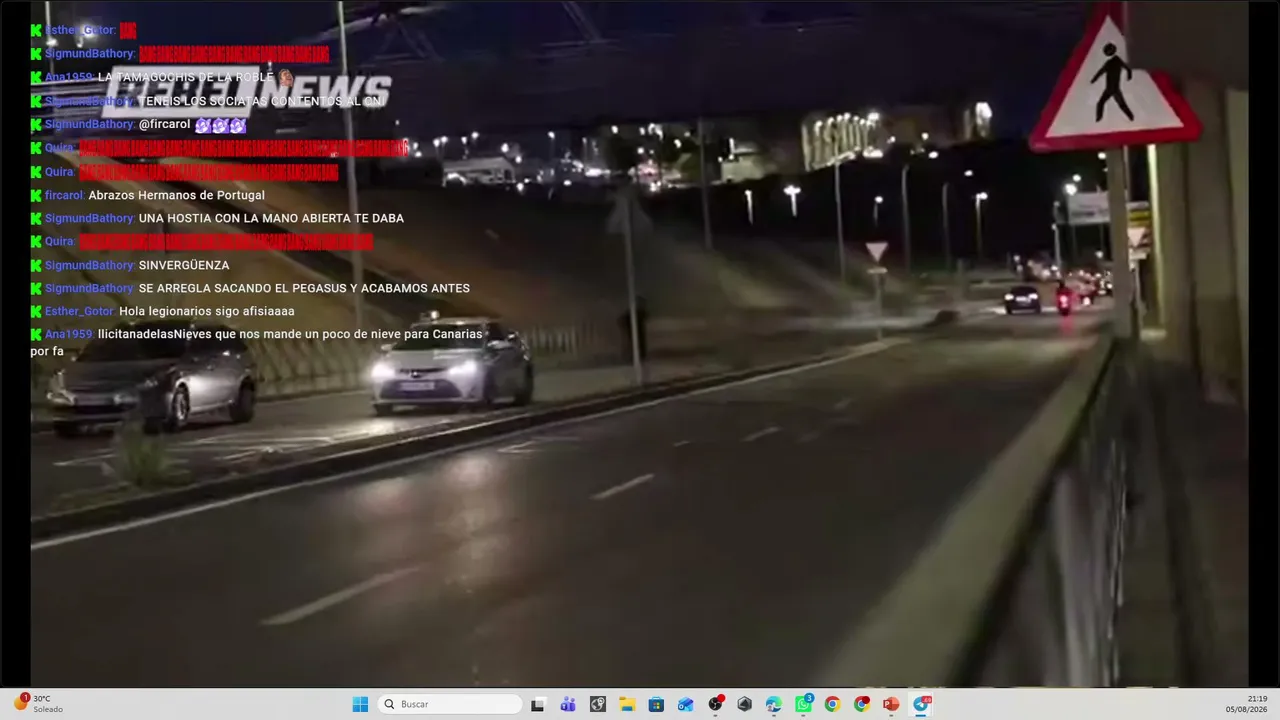Click message 'IlicitanadelasNieves que nos mande'
This screenshot has height=720, width=1280.
point(257,342)
